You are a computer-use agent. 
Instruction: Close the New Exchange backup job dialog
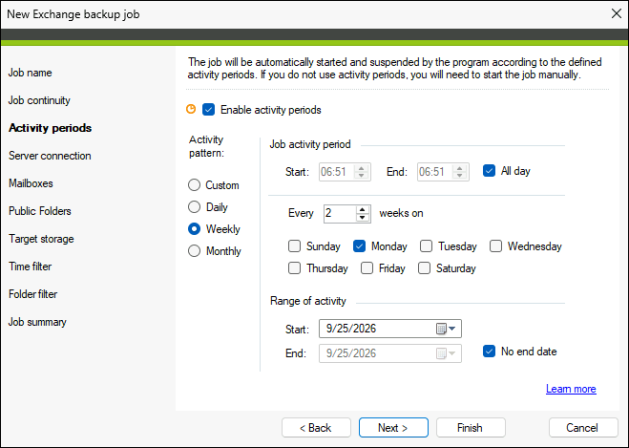pyautogui.click(x=616, y=14)
